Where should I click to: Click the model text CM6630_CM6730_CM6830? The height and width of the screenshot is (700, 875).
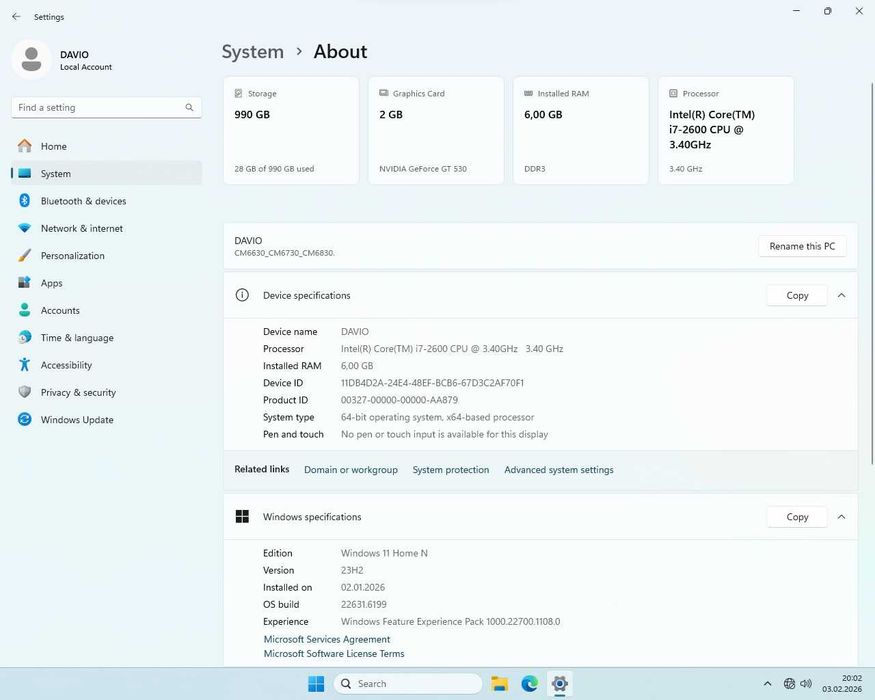(285, 253)
